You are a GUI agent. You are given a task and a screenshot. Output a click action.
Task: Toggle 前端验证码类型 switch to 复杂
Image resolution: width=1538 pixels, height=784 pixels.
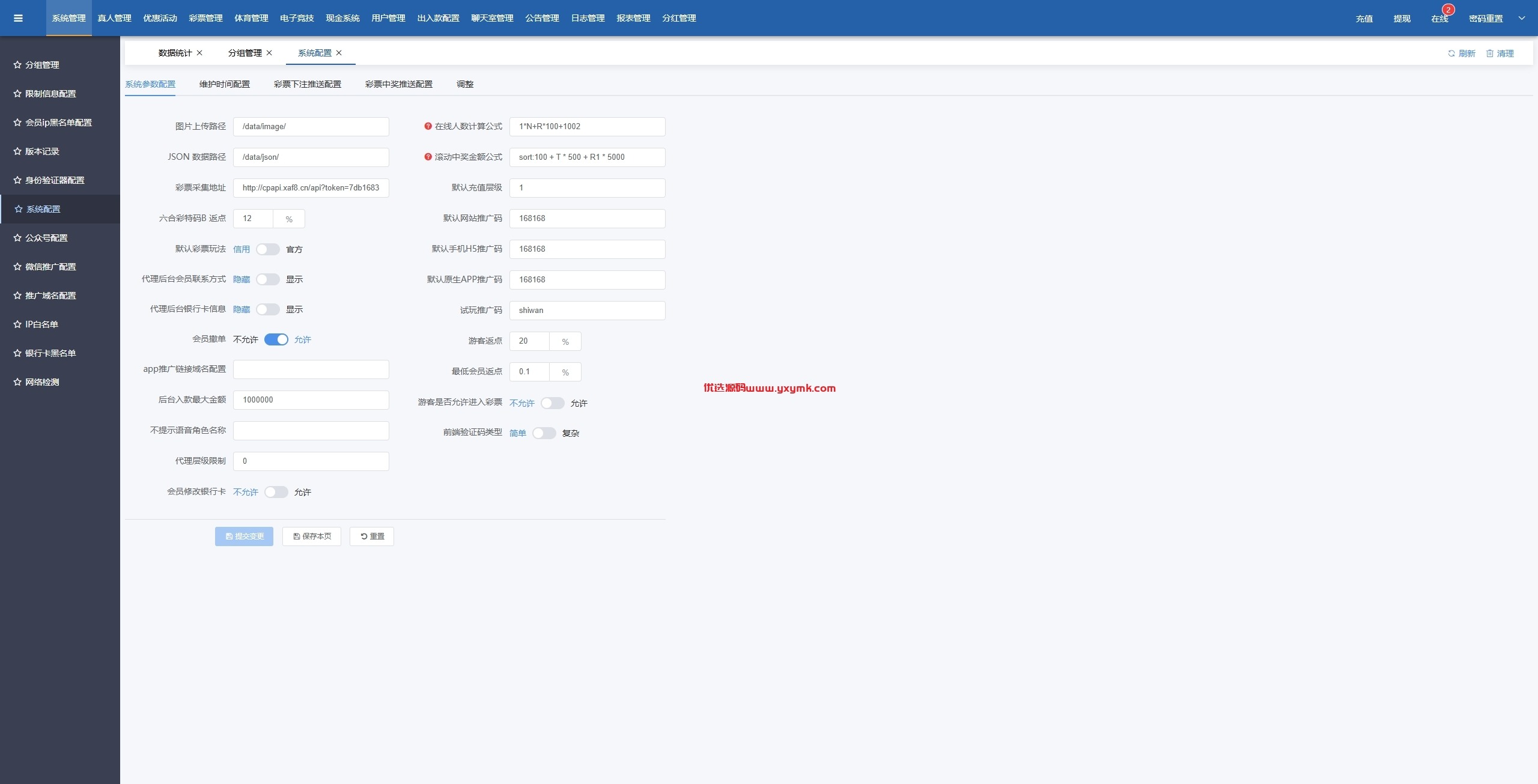(x=544, y=433)
